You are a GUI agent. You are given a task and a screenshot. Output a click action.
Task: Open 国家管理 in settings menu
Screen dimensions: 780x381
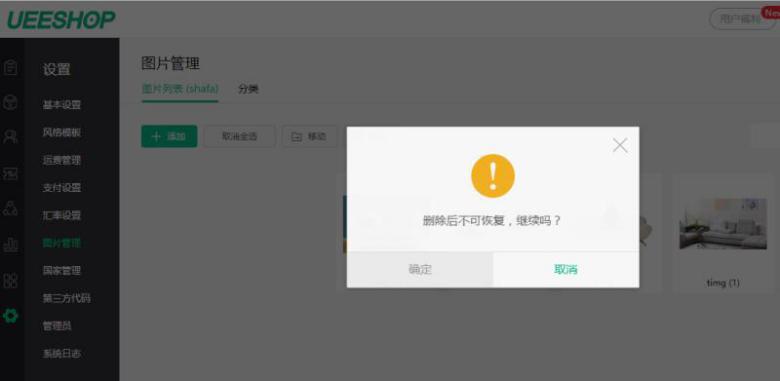62,271
